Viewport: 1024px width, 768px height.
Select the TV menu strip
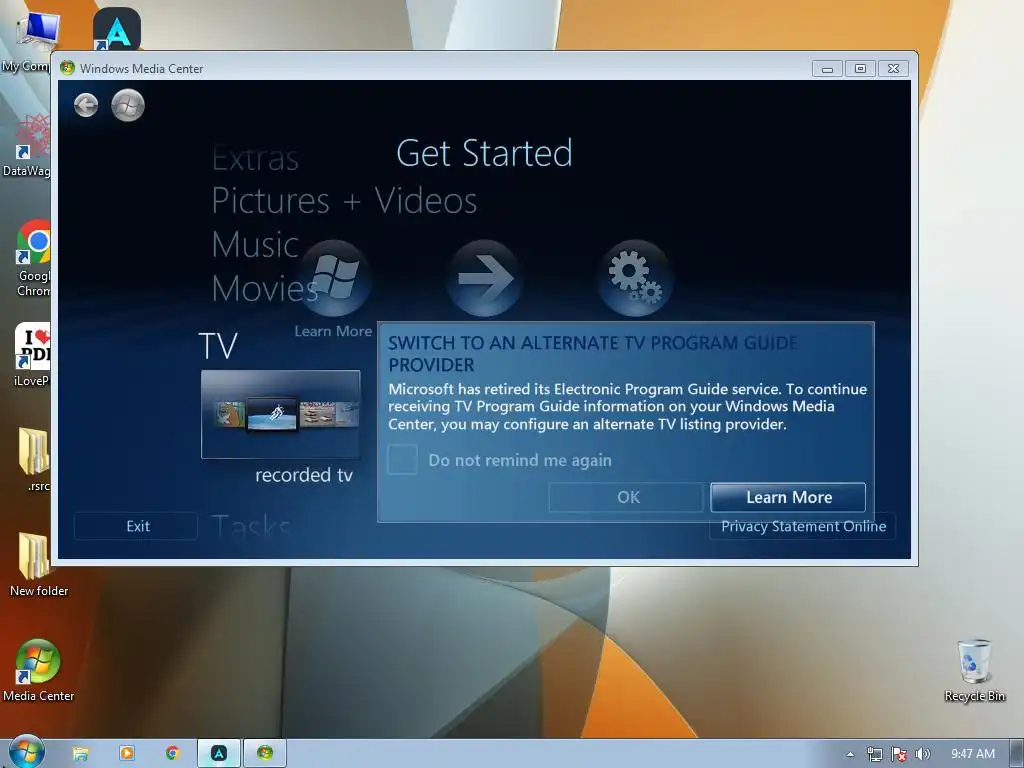(218, 345)
